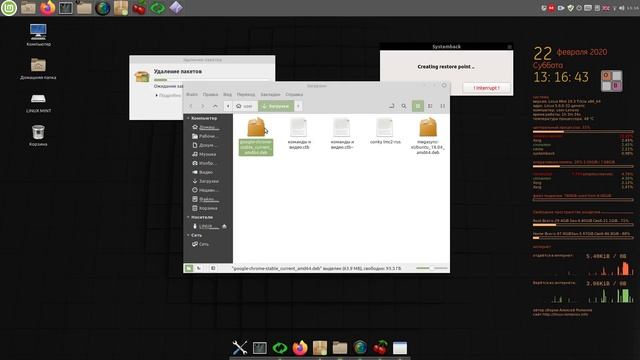Open the volume control in the system tray
Viewport: 640px width, 360px height.
coord(621,8)
